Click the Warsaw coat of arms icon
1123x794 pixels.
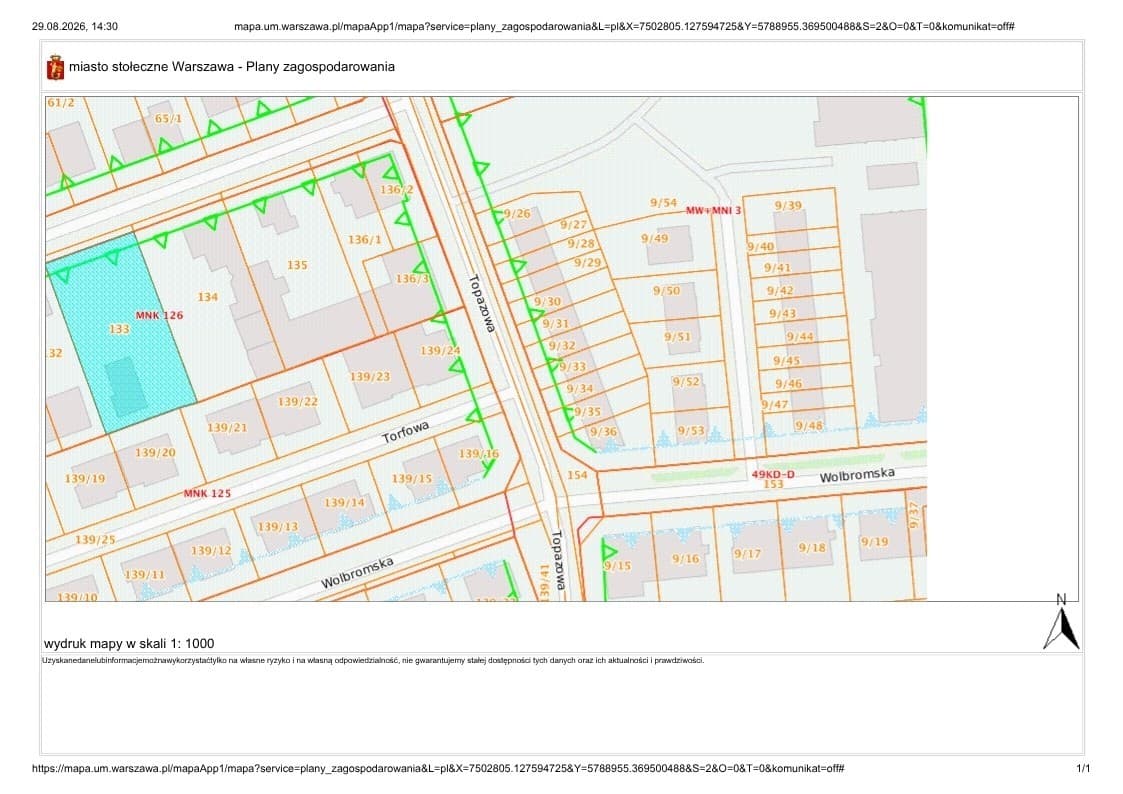54,67
